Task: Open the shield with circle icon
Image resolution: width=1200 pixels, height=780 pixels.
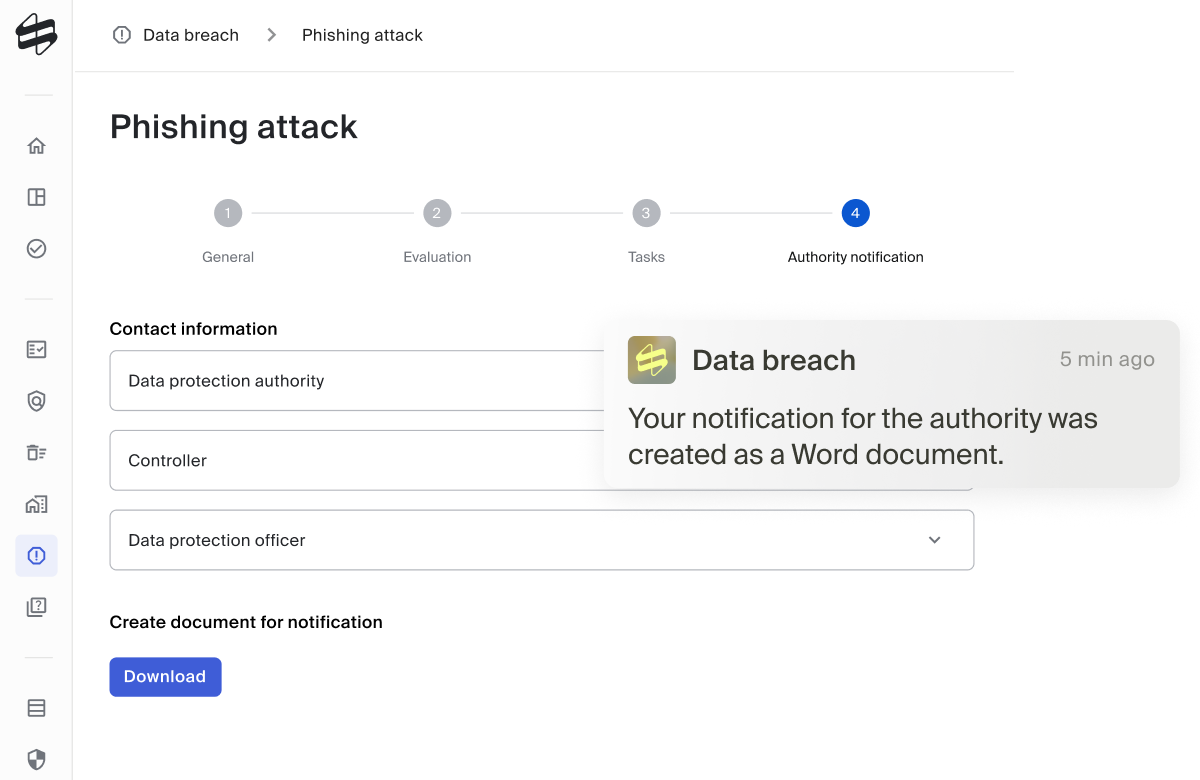Action: 36,401
